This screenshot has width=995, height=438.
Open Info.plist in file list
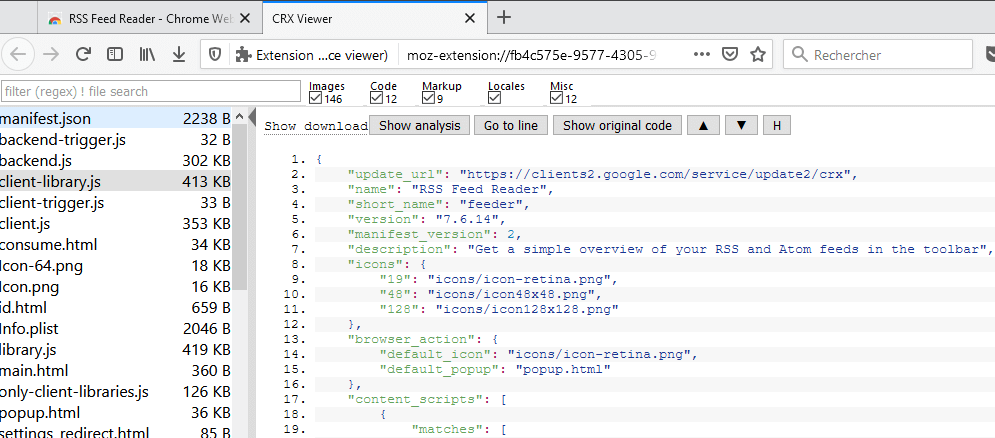[x=115, y=328]
